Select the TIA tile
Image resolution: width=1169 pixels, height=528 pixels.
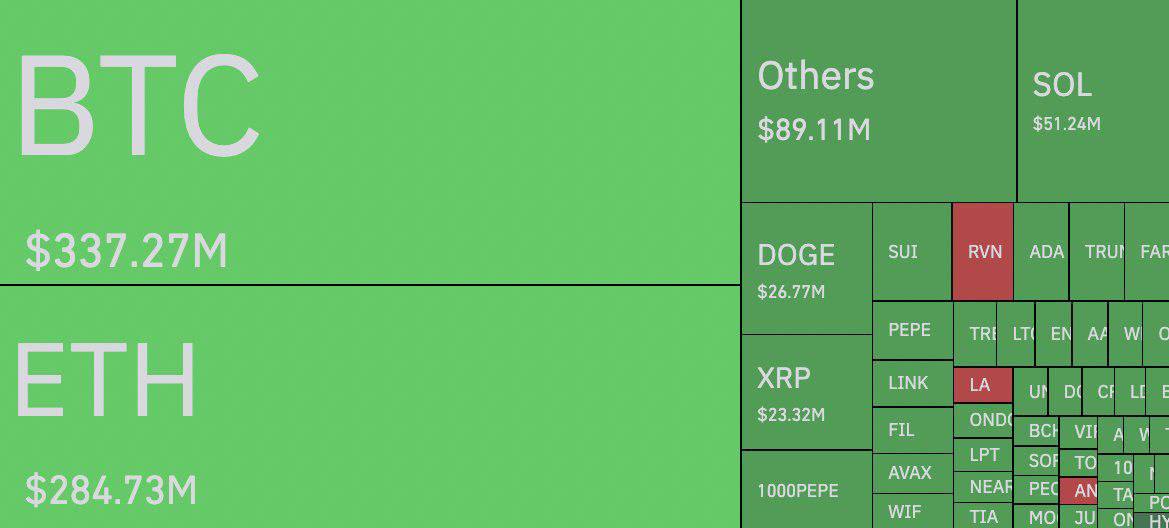coord(983,516)
